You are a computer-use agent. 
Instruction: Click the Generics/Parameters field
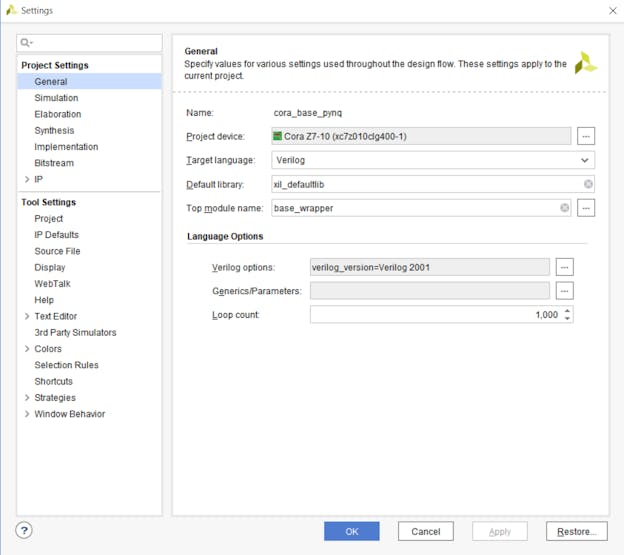tap(430, 291)
